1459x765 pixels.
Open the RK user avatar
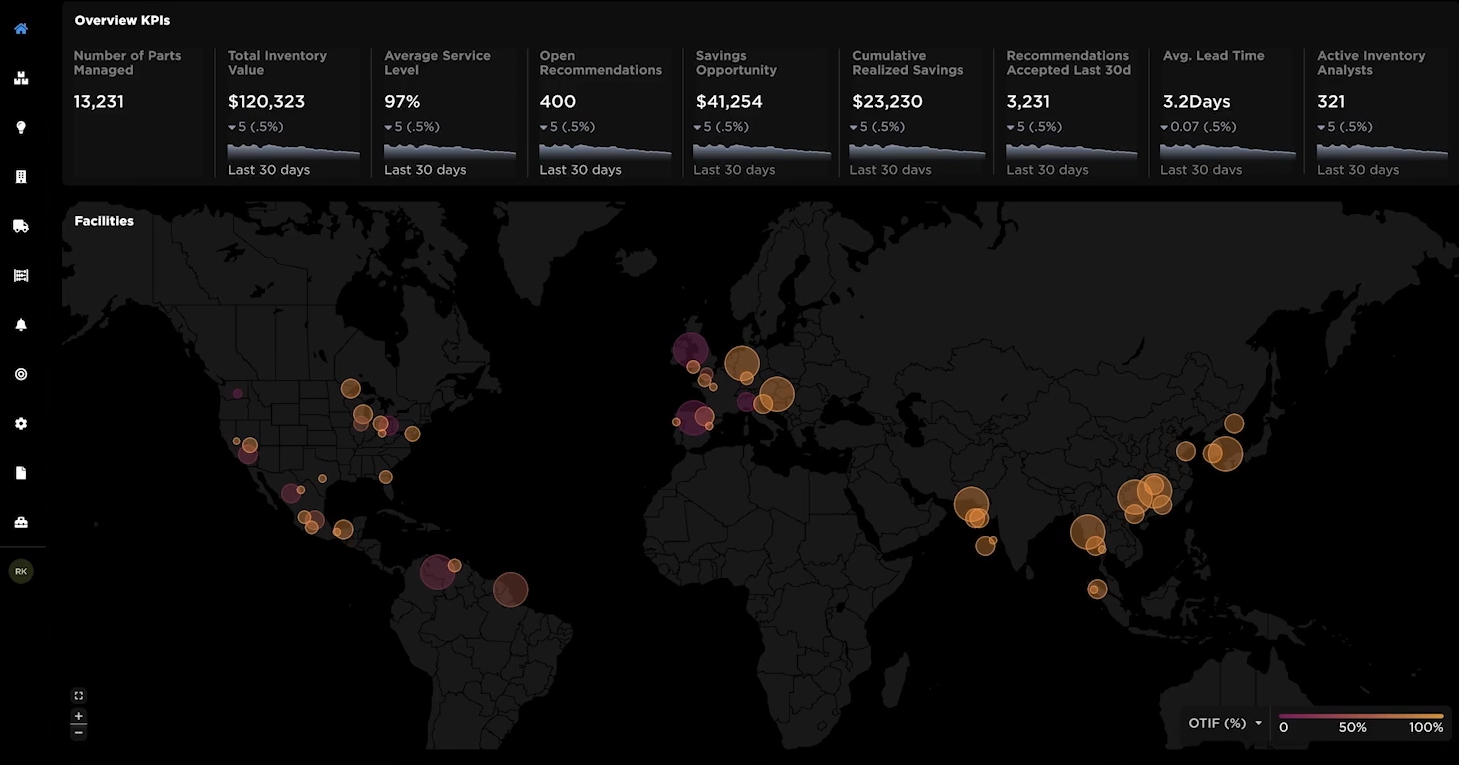point(21,571)
